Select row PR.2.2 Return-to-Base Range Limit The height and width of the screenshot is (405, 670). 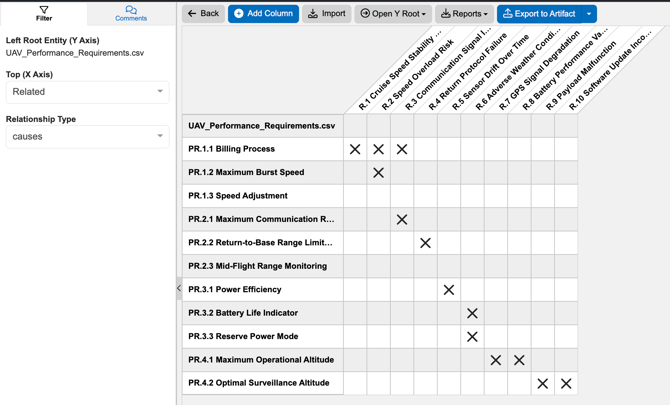263,243
